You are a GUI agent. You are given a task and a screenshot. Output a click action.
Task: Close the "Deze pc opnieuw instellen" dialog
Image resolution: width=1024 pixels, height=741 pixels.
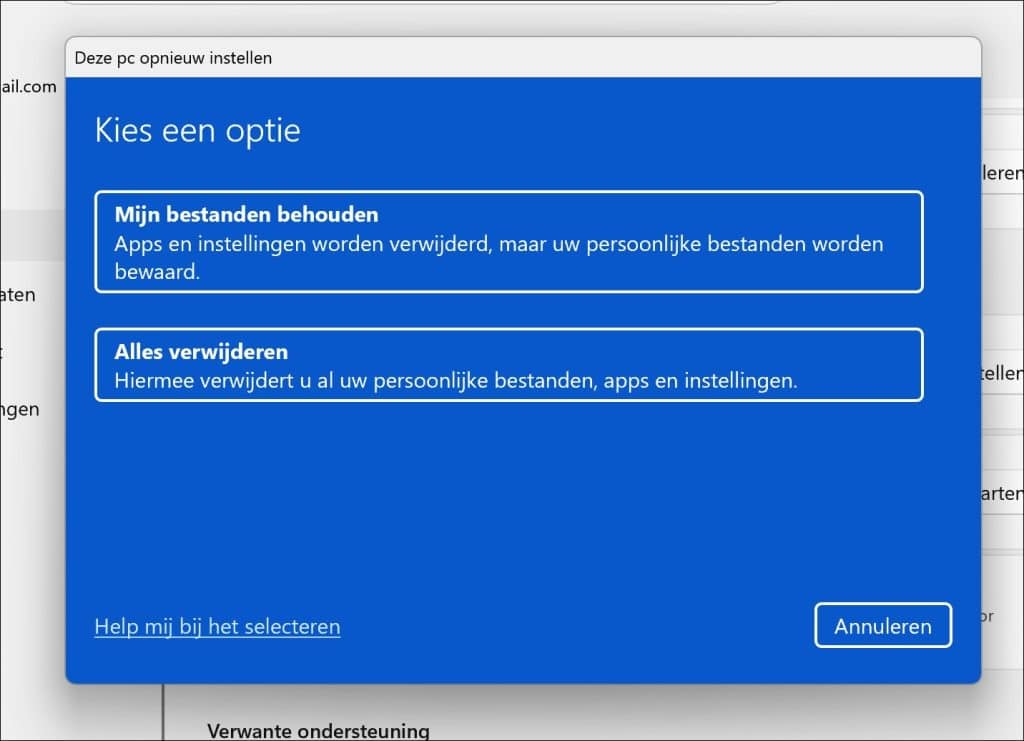tap(960, 57)
